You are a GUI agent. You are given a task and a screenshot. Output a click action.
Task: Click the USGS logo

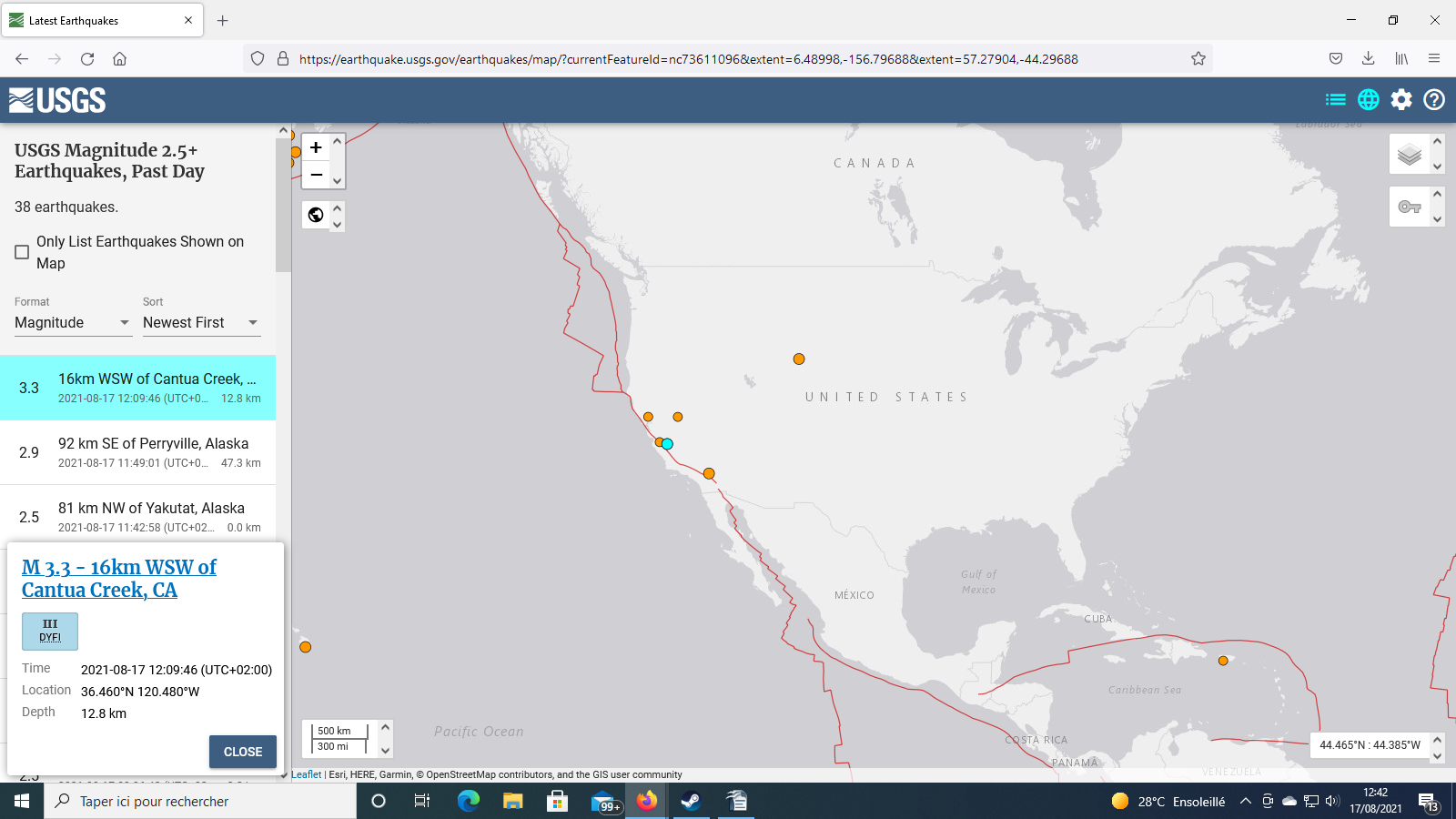(x=57, y=100)
